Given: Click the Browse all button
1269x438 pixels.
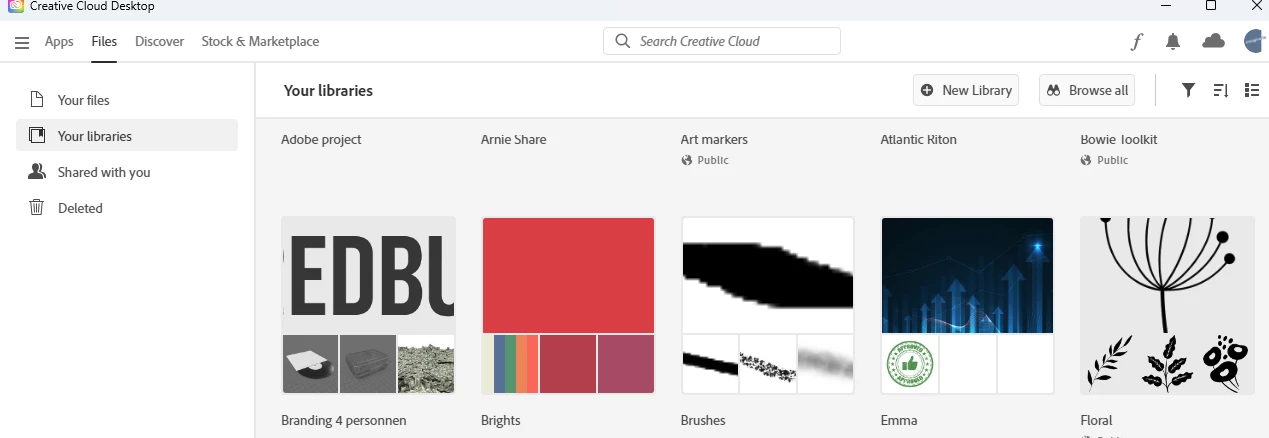Looking at the screenshot, I should pyautogui.click(x=1087, y=90).
